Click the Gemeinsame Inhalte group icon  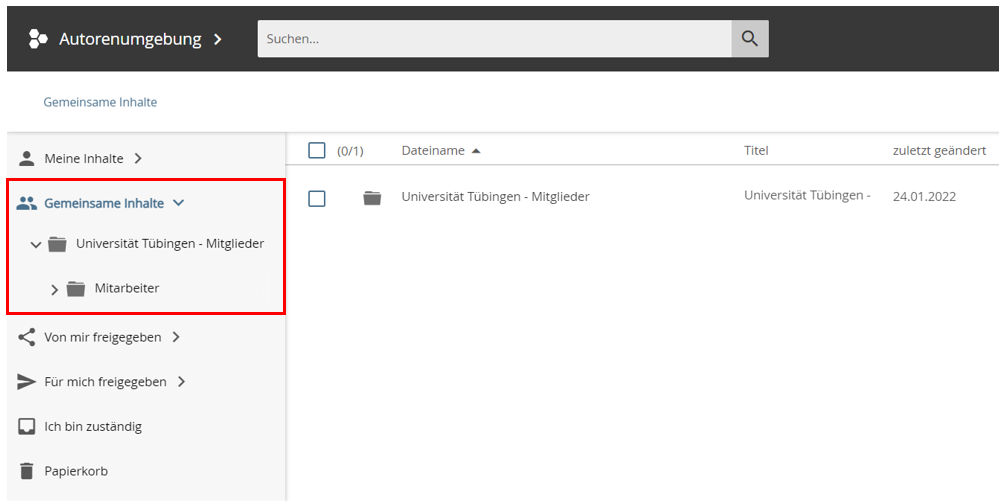[27, 203]
